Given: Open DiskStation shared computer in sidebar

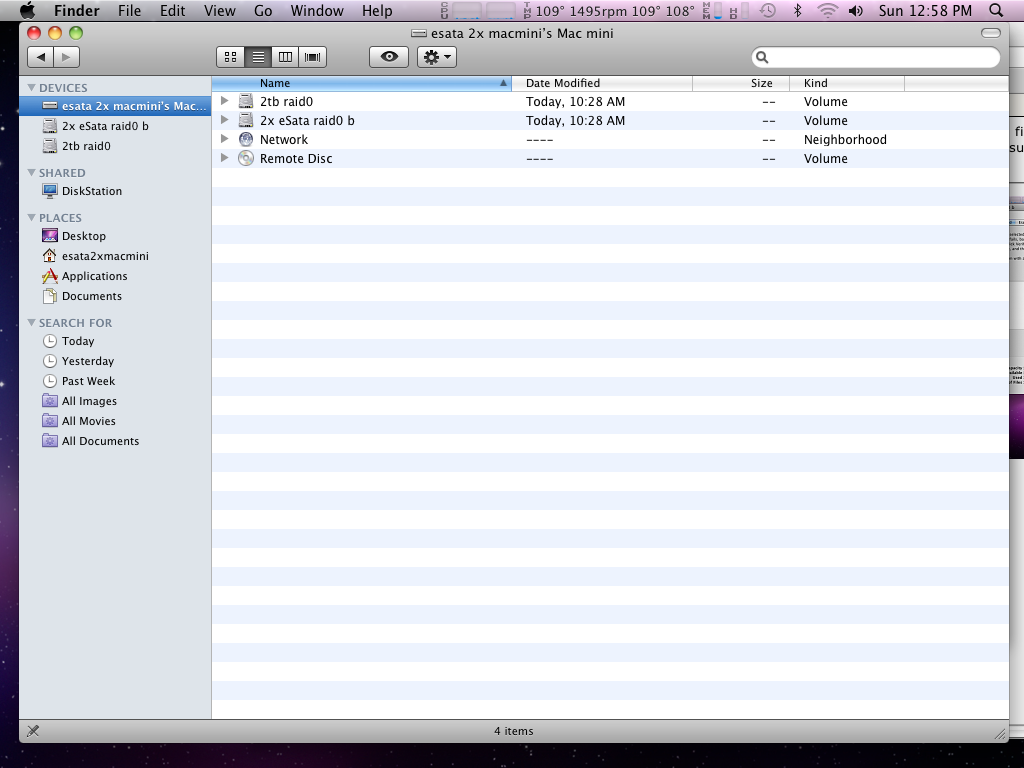Looking at the screenshot, I should pyautogui.click(x=115, y=191).
